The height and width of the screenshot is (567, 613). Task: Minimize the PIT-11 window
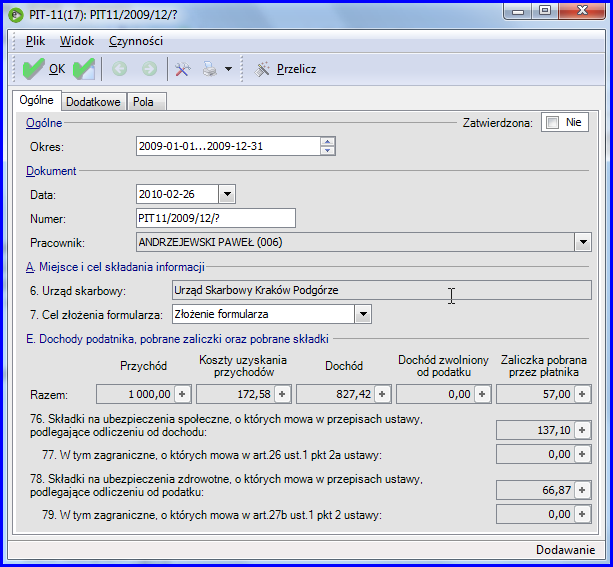(518, 12)
